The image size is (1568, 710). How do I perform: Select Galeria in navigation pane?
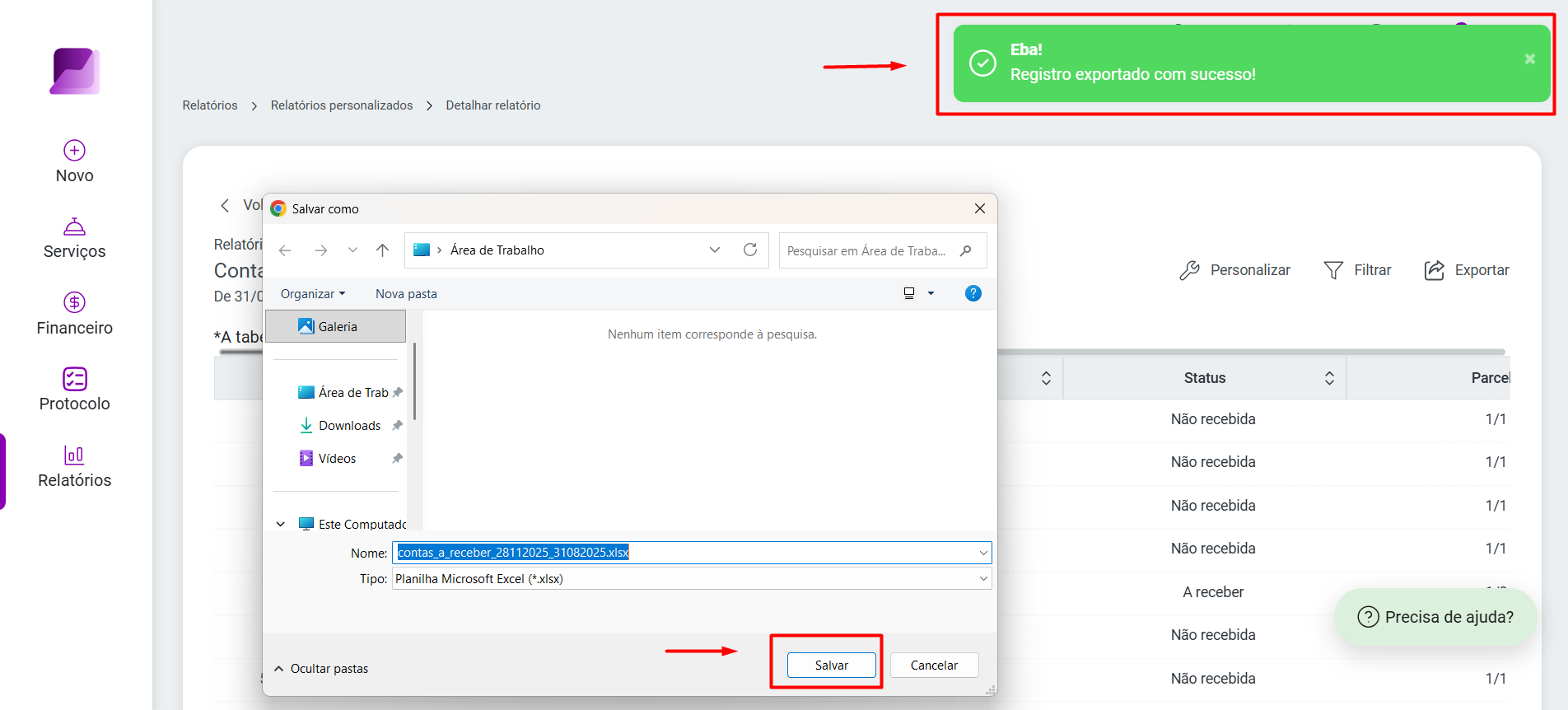(336, 326)
